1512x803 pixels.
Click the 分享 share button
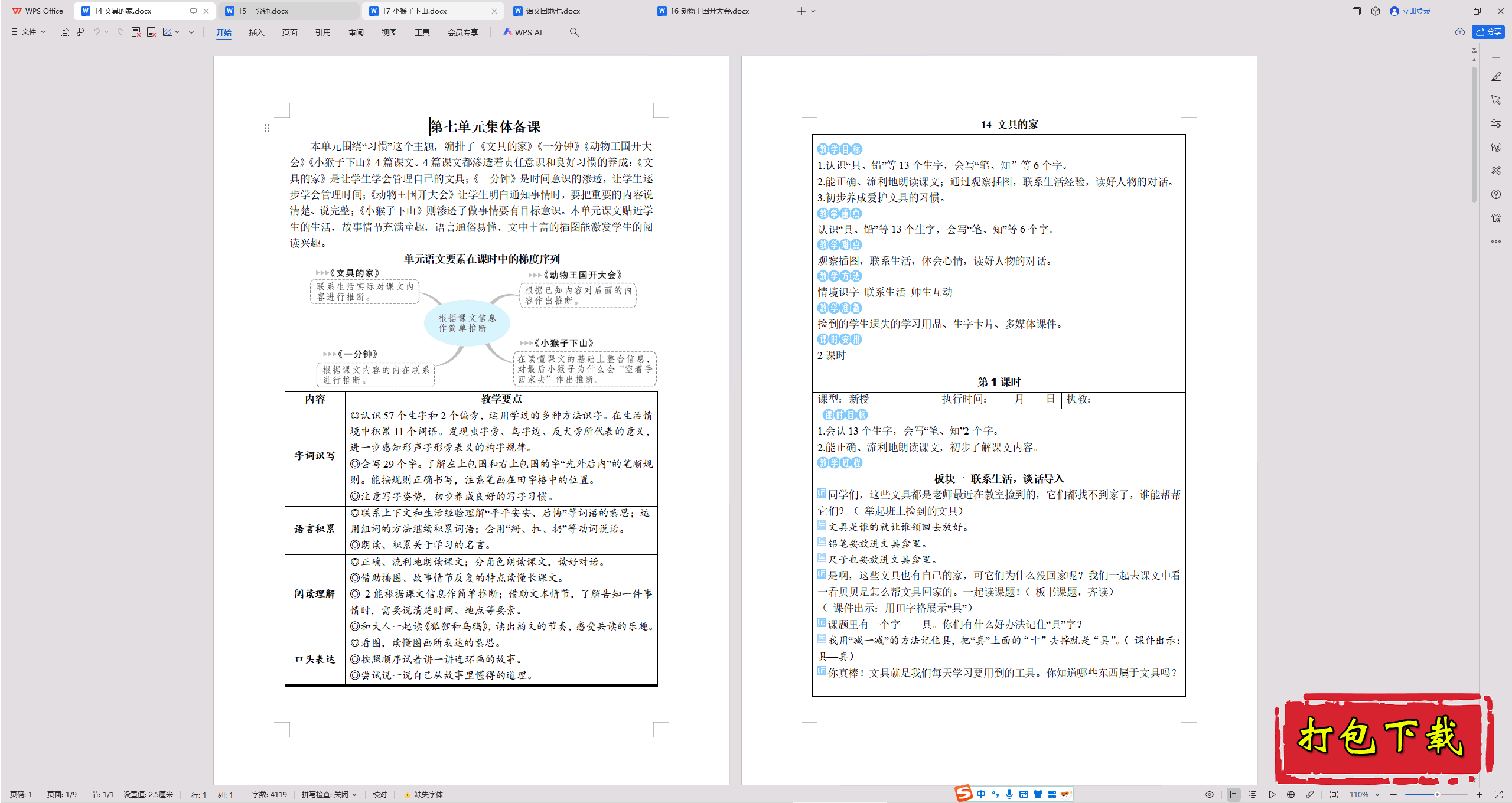pos(1488,32)
